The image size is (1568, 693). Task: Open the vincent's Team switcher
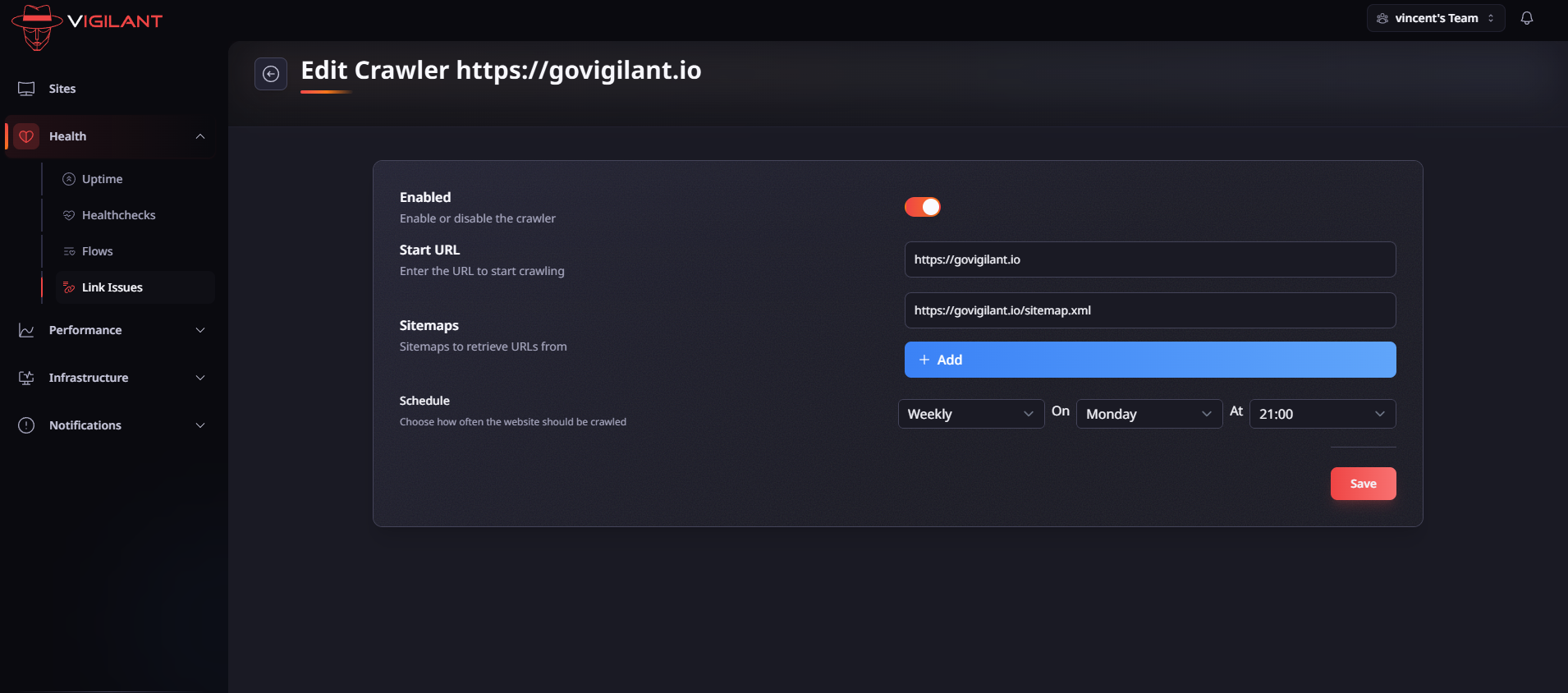[x=1435, y=18]
